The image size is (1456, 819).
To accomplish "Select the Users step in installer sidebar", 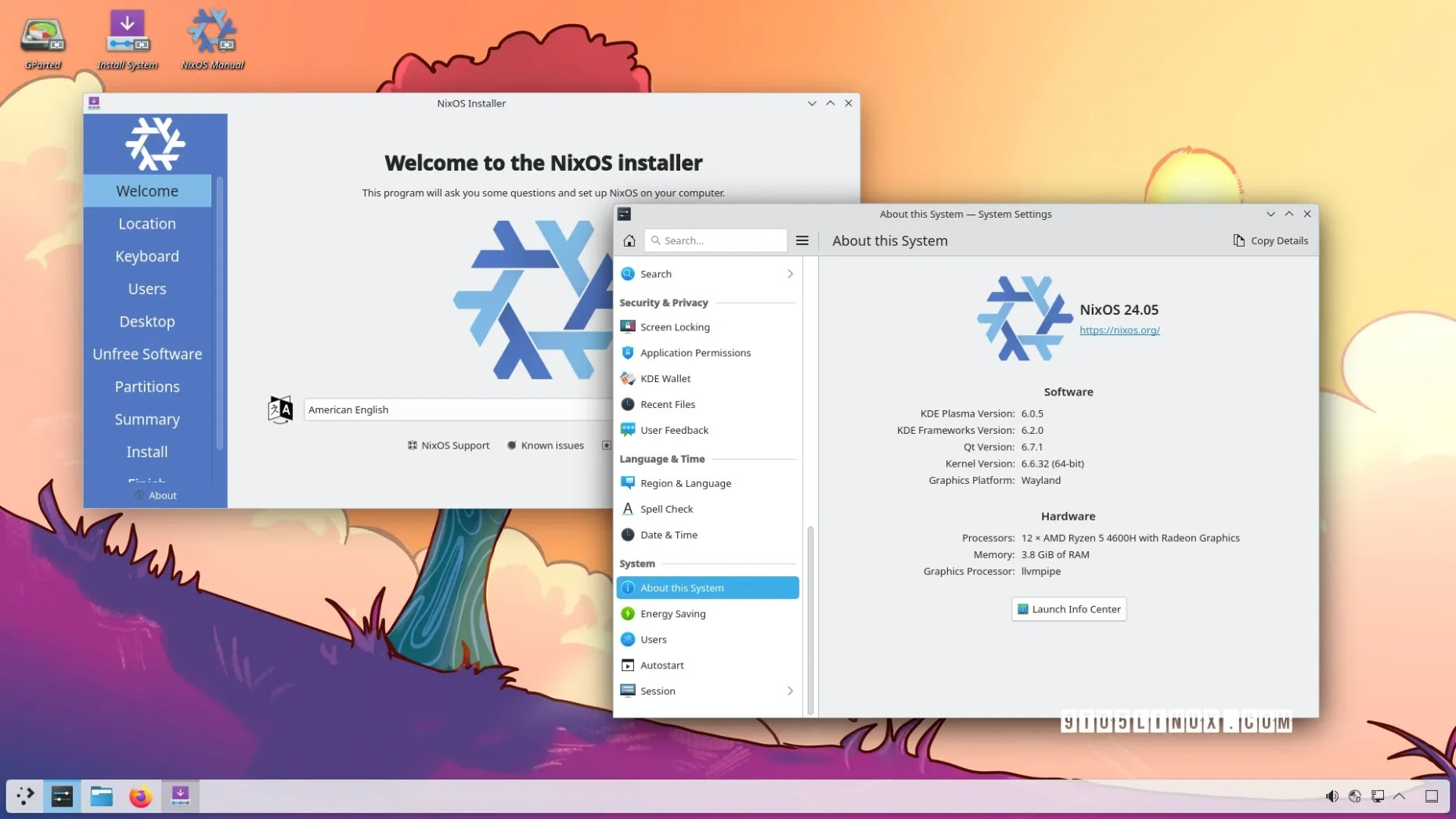I will tap(147, 289).
